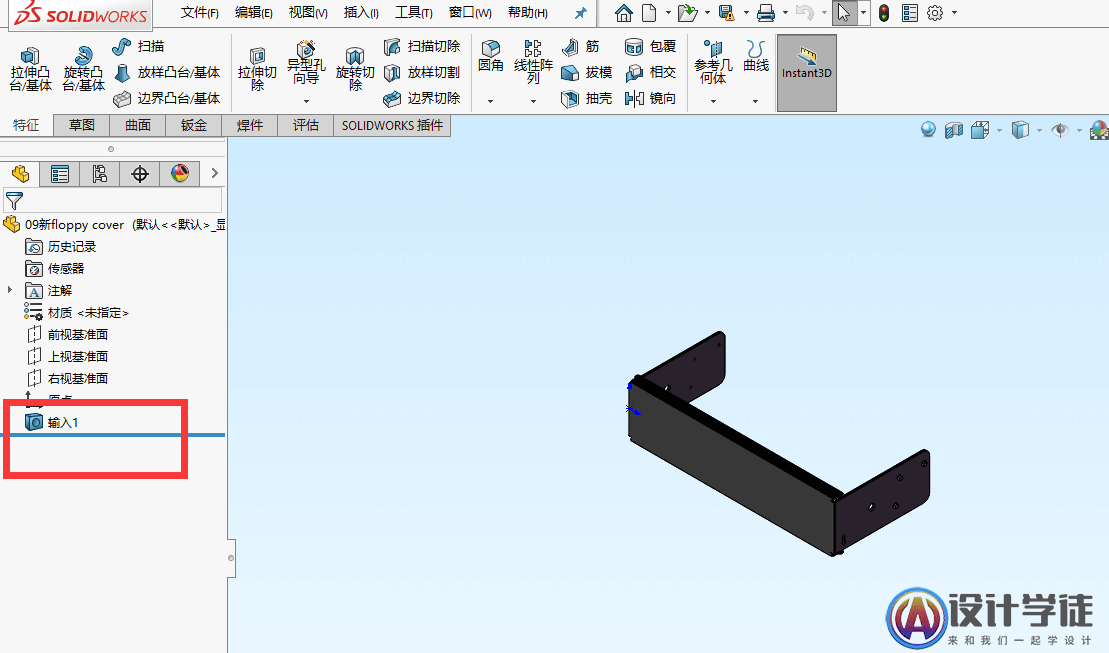Expand the Hole Wizard dropdown arrow
The image size is (1109, 653).
coord(306,101)
